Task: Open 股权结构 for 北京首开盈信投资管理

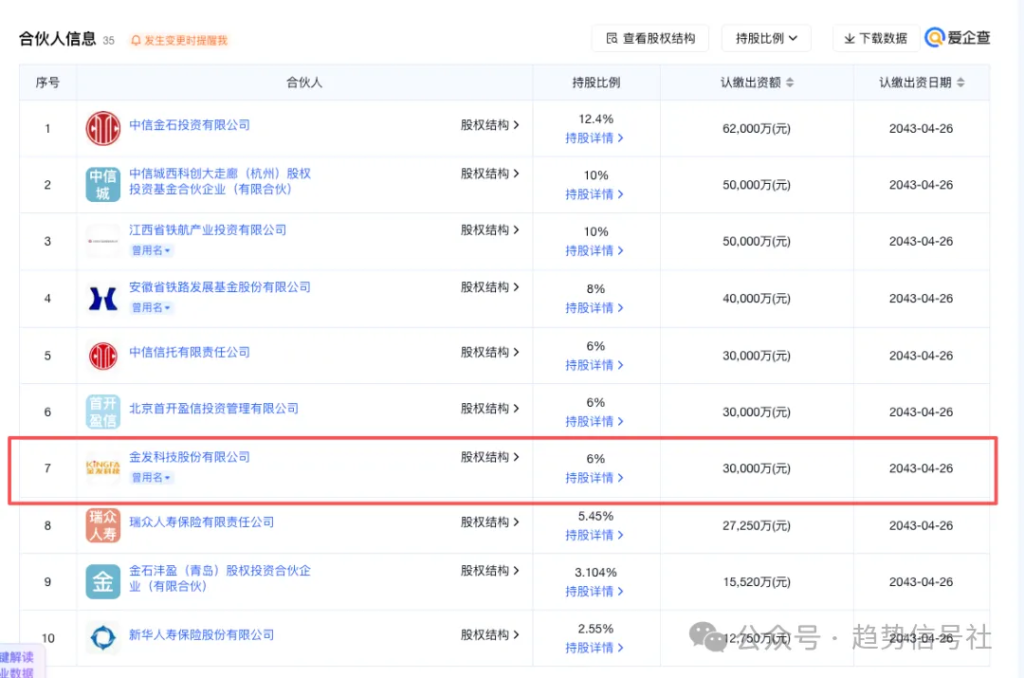Action: 490,408
